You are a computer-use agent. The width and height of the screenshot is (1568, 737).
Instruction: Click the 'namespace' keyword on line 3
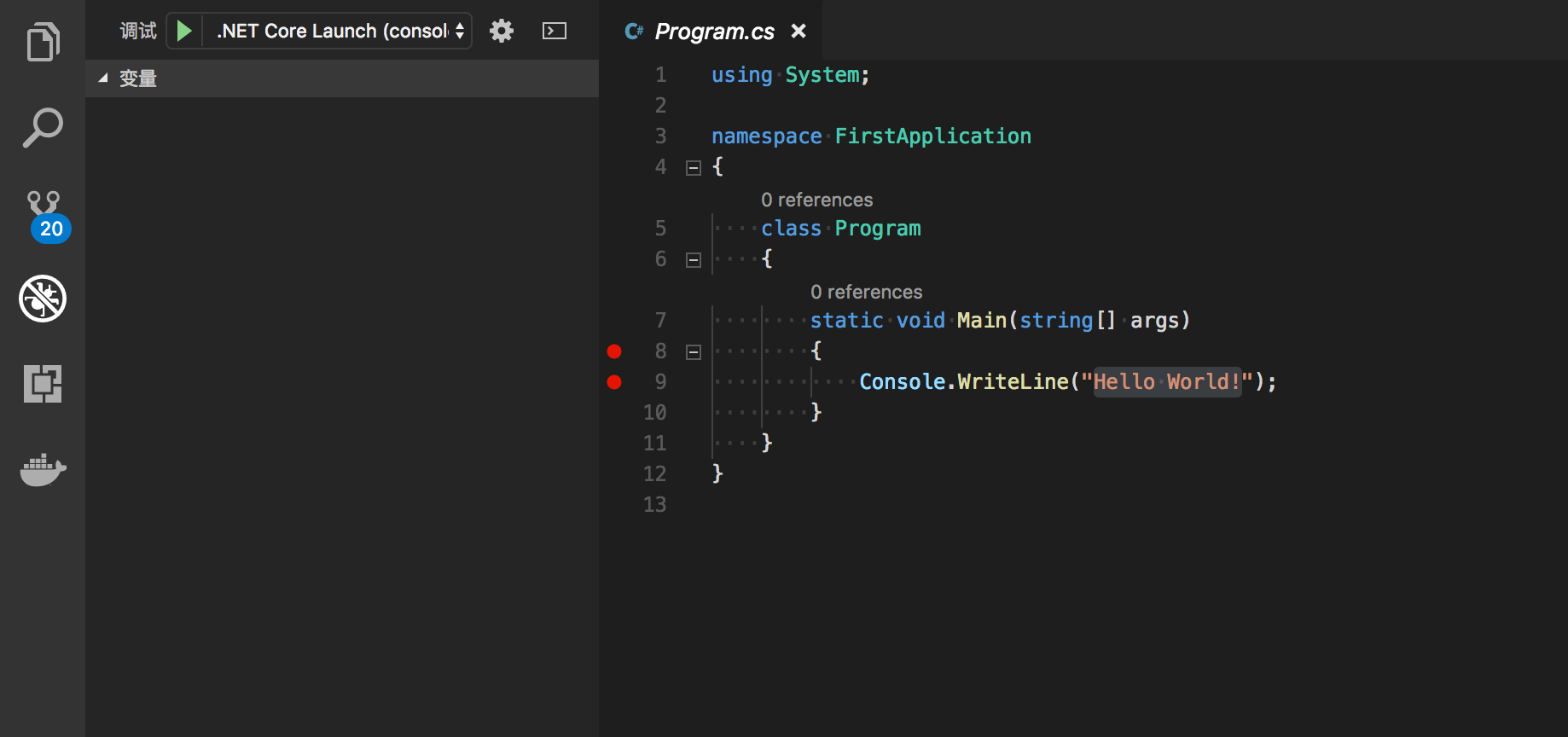coord(766,136)
